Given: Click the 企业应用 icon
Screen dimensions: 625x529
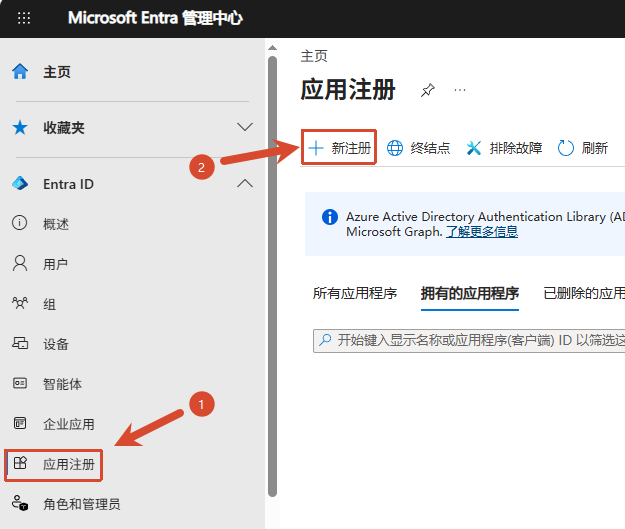Looking at the screenshot, I should pyautogui.click(x=20, y=423).
